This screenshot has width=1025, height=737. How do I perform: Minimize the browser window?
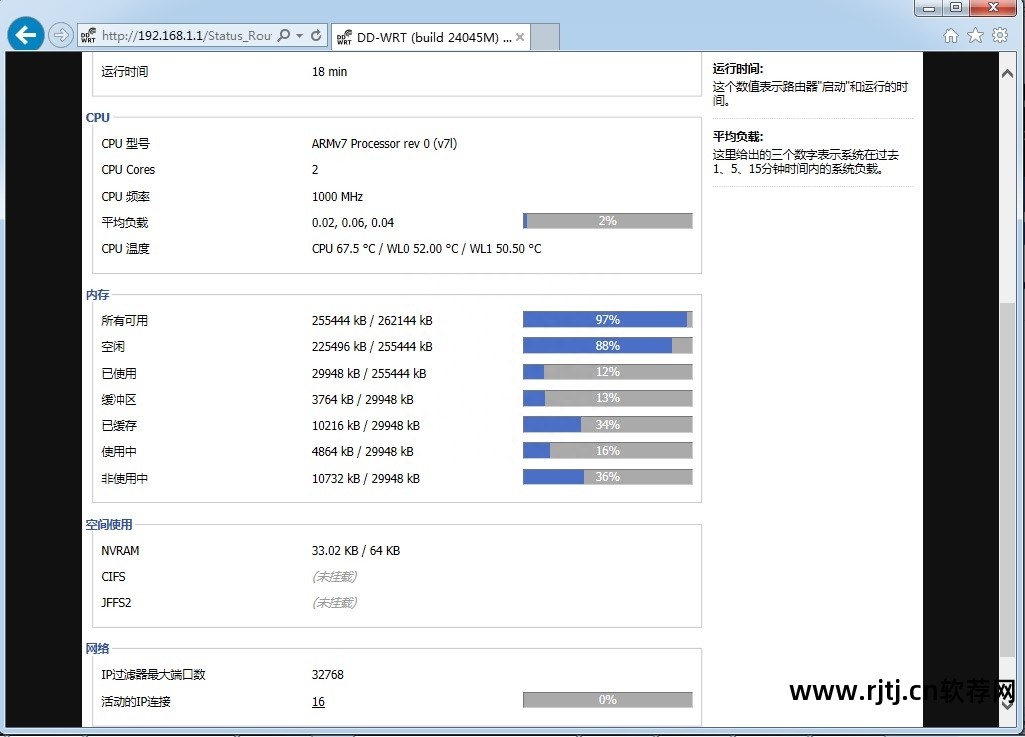929,8
